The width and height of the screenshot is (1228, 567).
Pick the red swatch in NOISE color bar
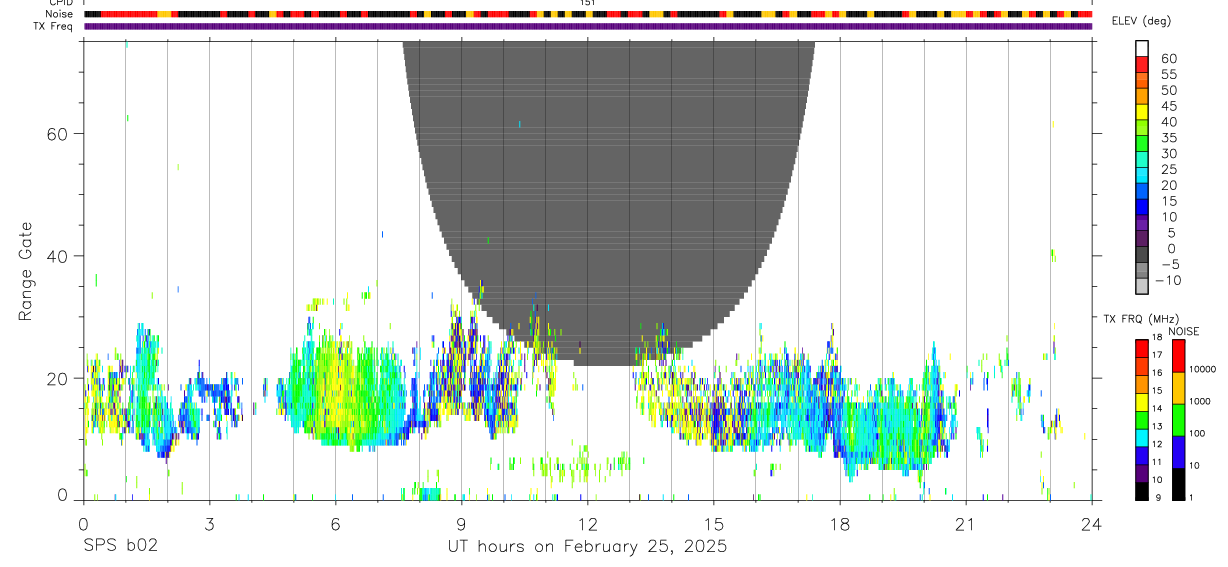pyautogui.click(x=1178, y=356)
